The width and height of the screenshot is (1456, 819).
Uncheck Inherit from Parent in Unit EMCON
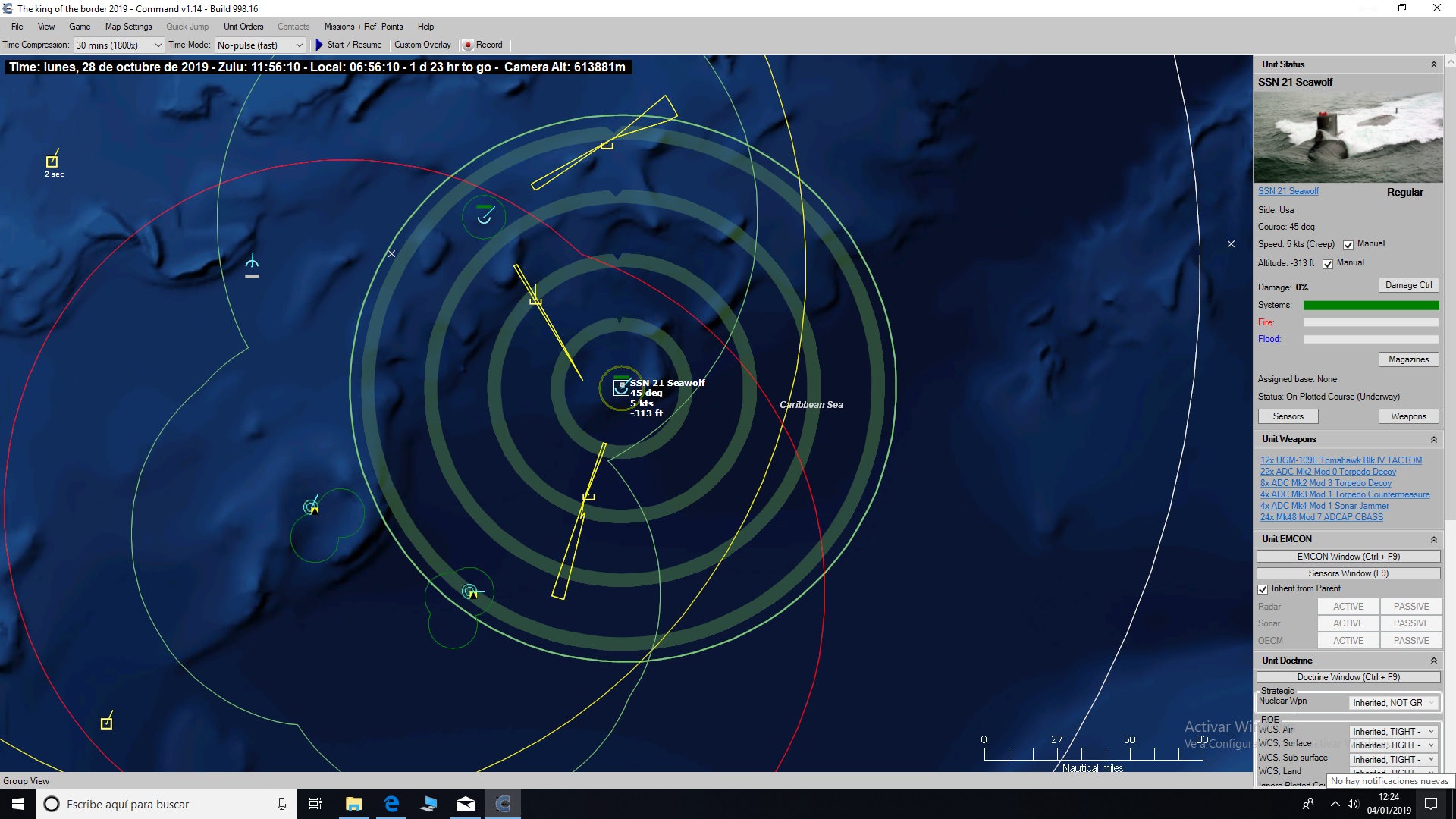[x=1263, y=589]
